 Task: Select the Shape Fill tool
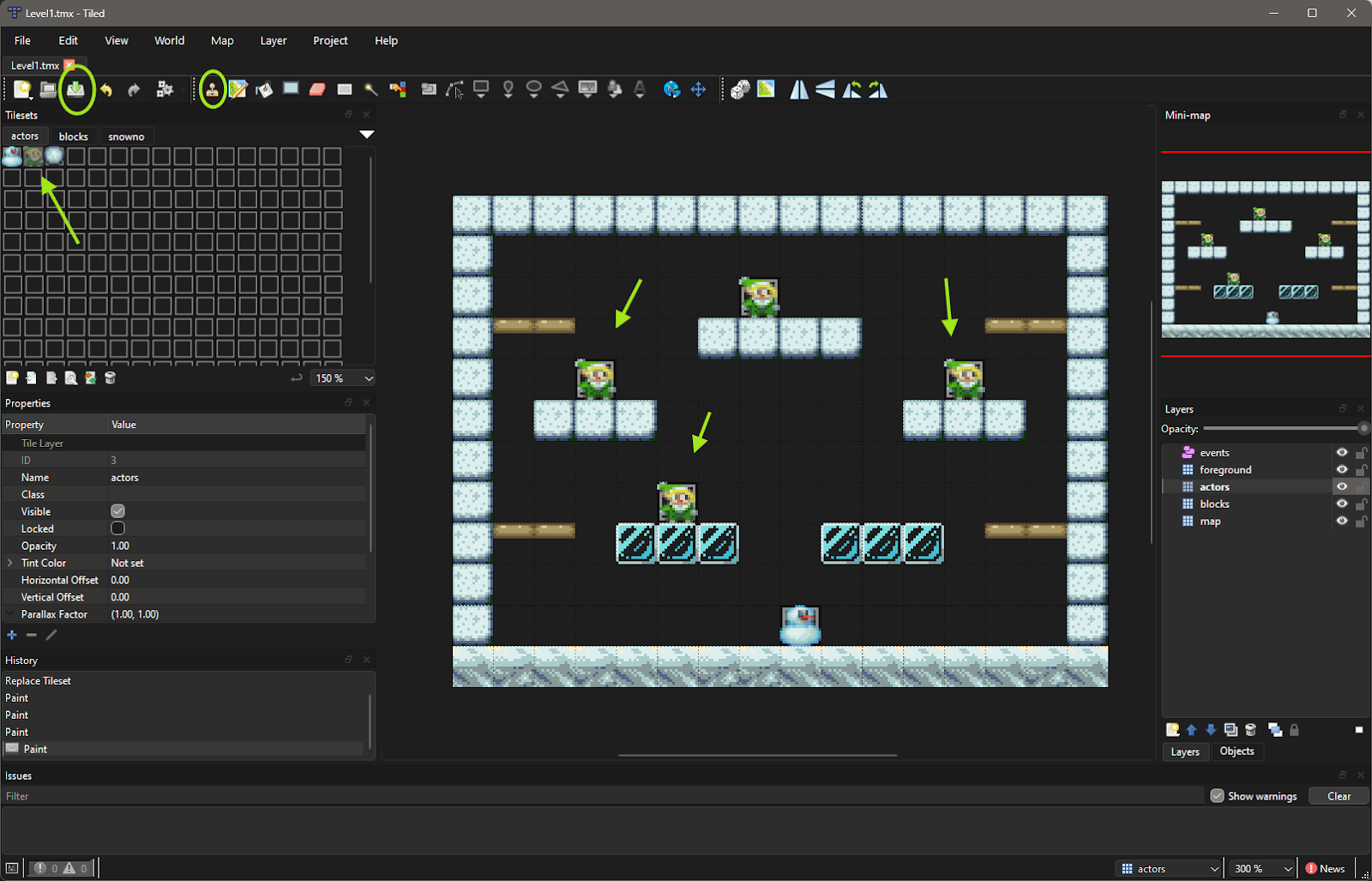291,89
